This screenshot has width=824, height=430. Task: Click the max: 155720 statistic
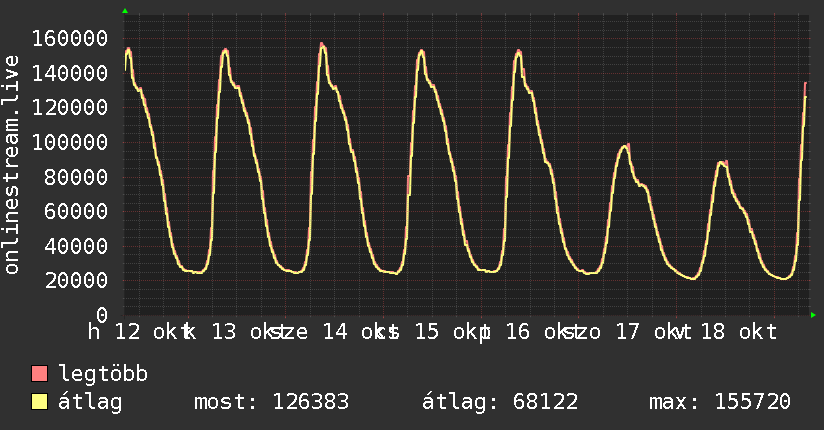[719, 402]
